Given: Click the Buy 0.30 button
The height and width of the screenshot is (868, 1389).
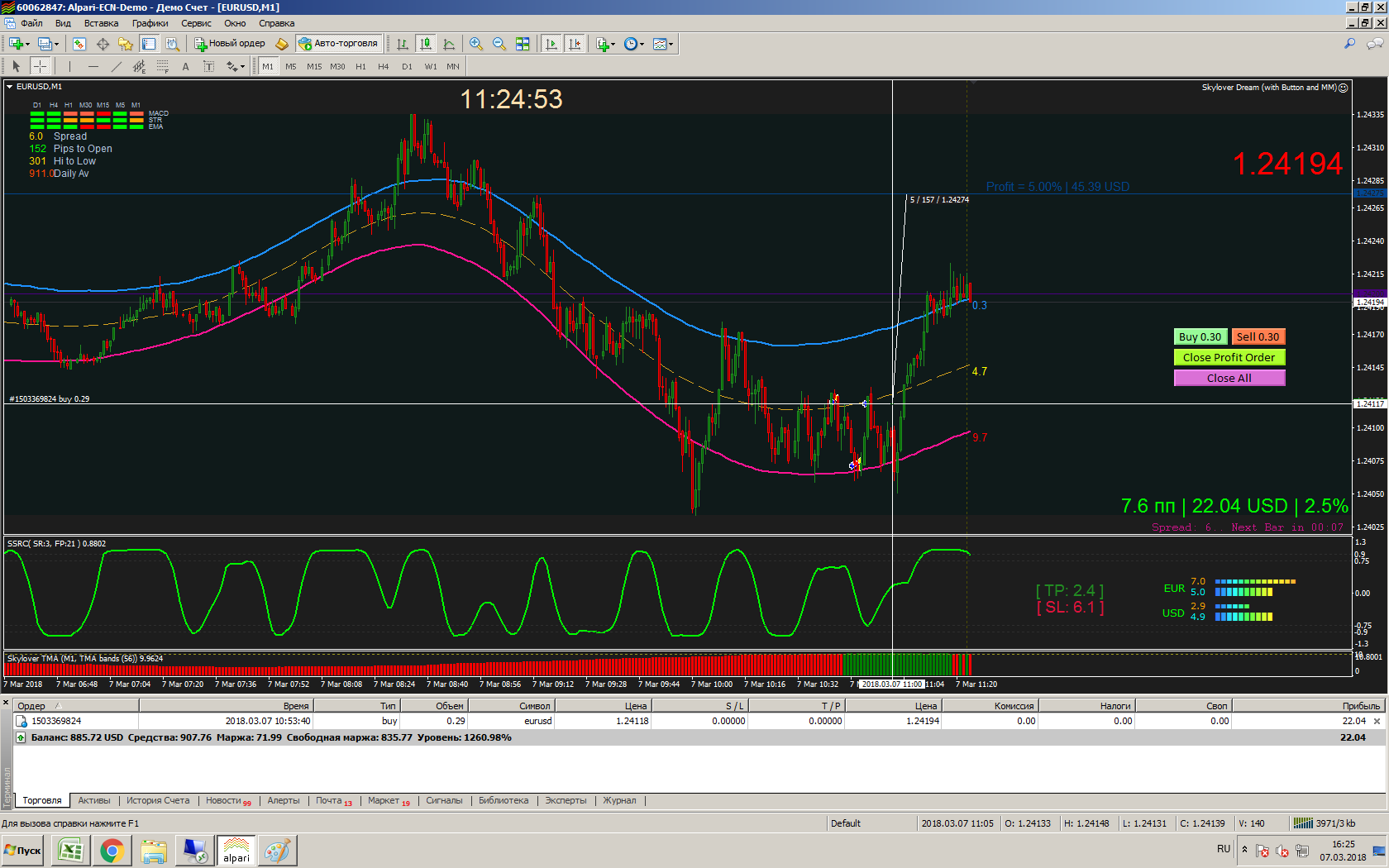Looking at the screenshot, I should tap(1200, 336).
